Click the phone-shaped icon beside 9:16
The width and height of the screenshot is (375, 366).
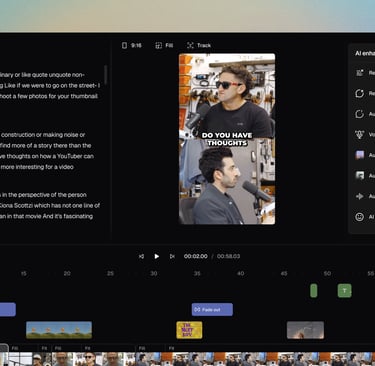point(124,45)
